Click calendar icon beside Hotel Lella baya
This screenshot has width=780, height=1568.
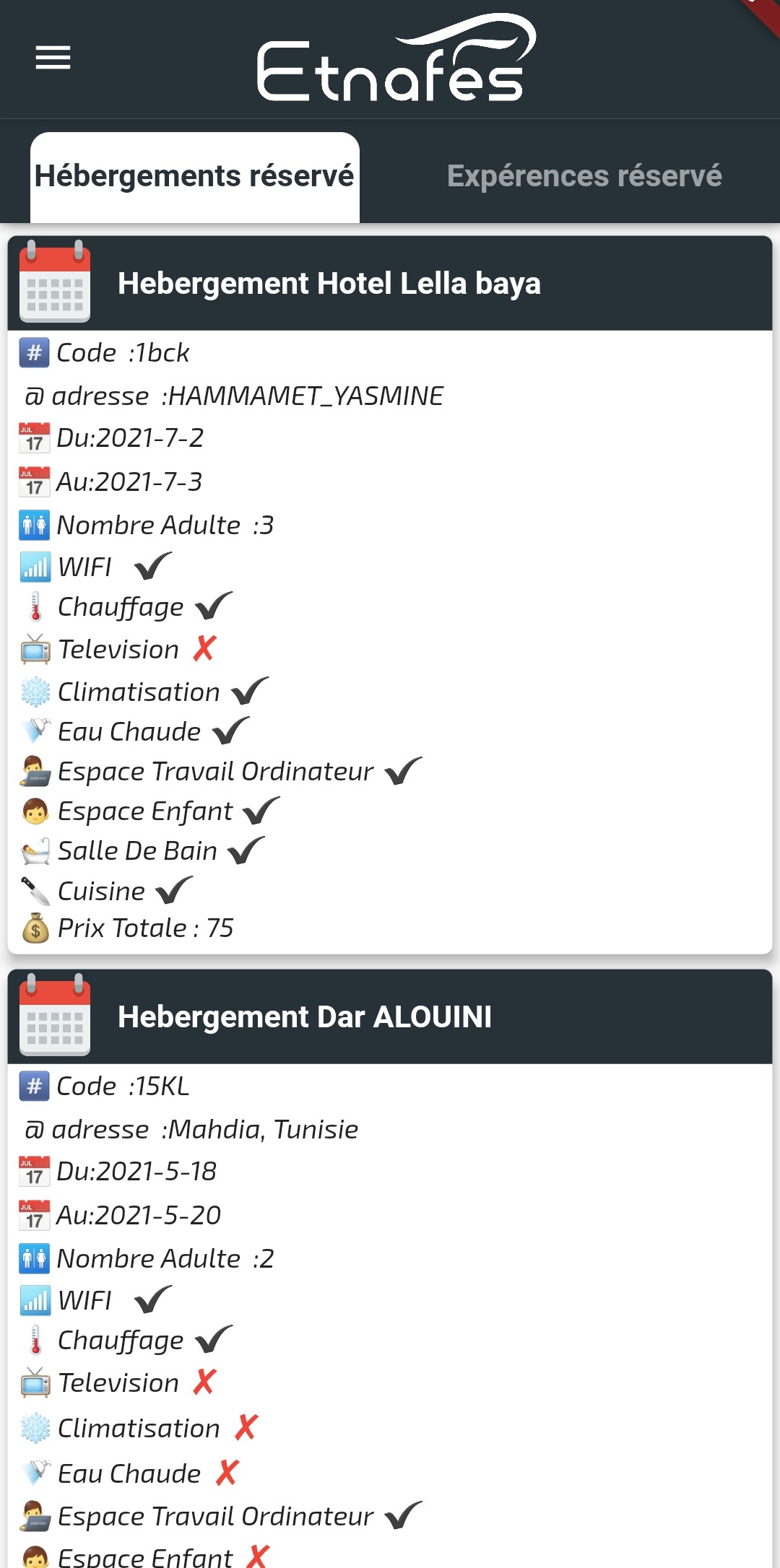55,282
